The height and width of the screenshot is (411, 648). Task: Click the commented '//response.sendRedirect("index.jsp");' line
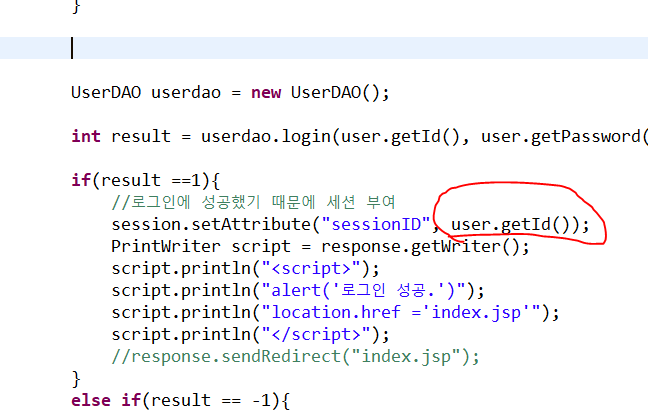click(295, 356)
